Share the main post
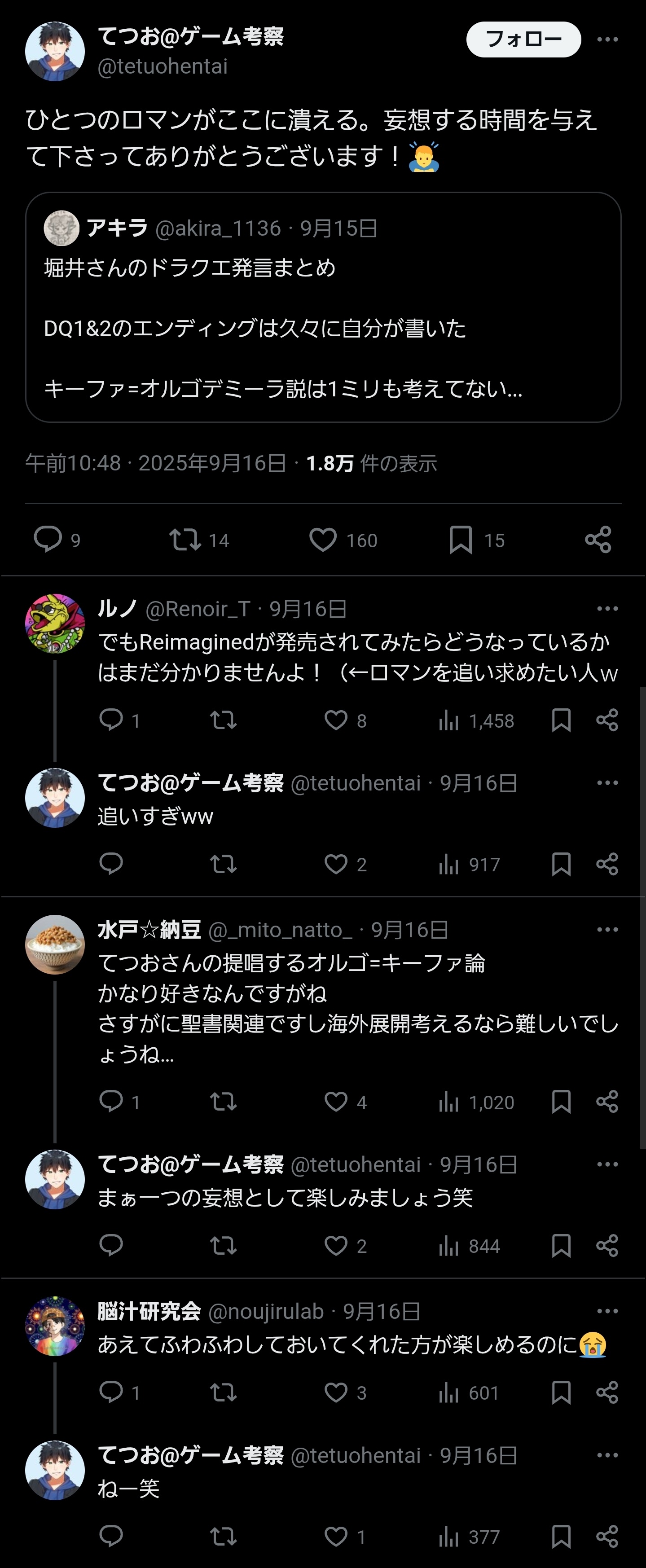Viewport: 646px width, 1568px height. [x=597, y=539]
